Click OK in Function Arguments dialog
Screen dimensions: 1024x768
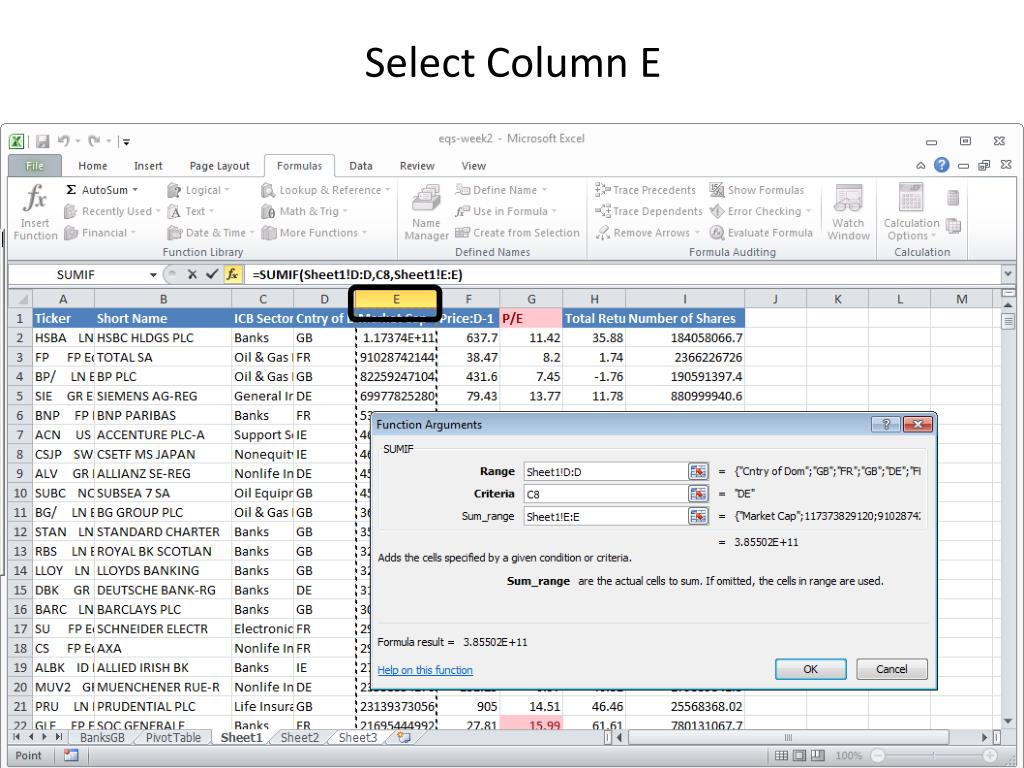point(810,669)
